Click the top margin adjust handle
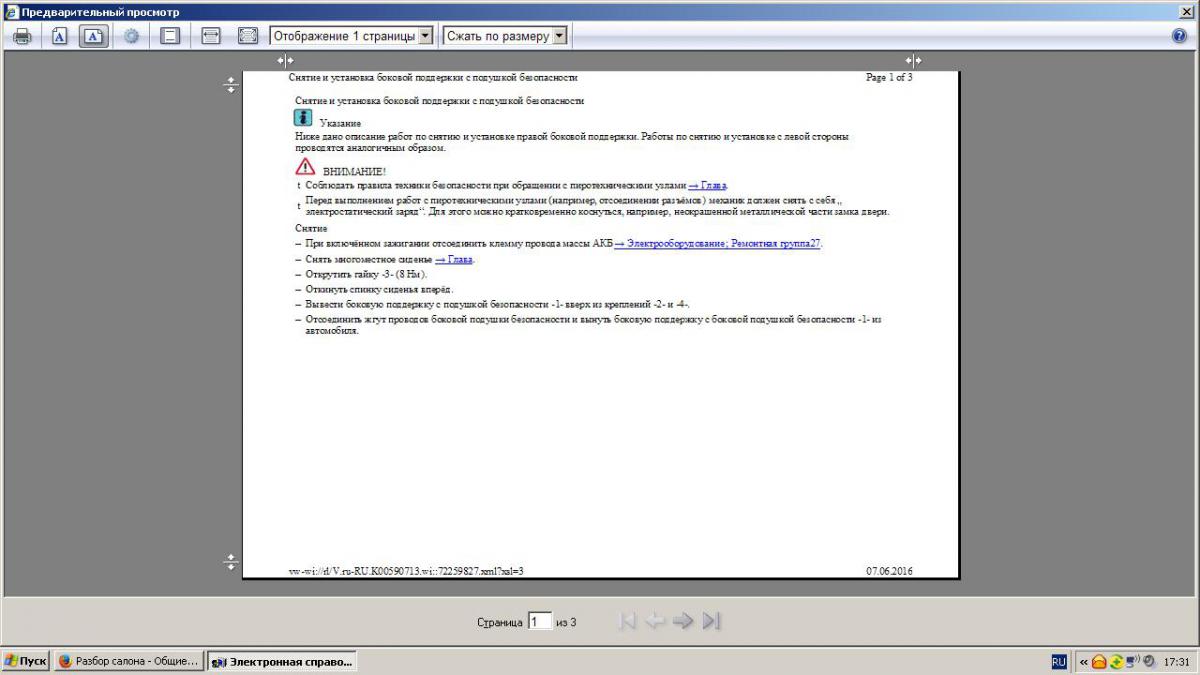Screen dimensions: 1200x675 (230, 85)
